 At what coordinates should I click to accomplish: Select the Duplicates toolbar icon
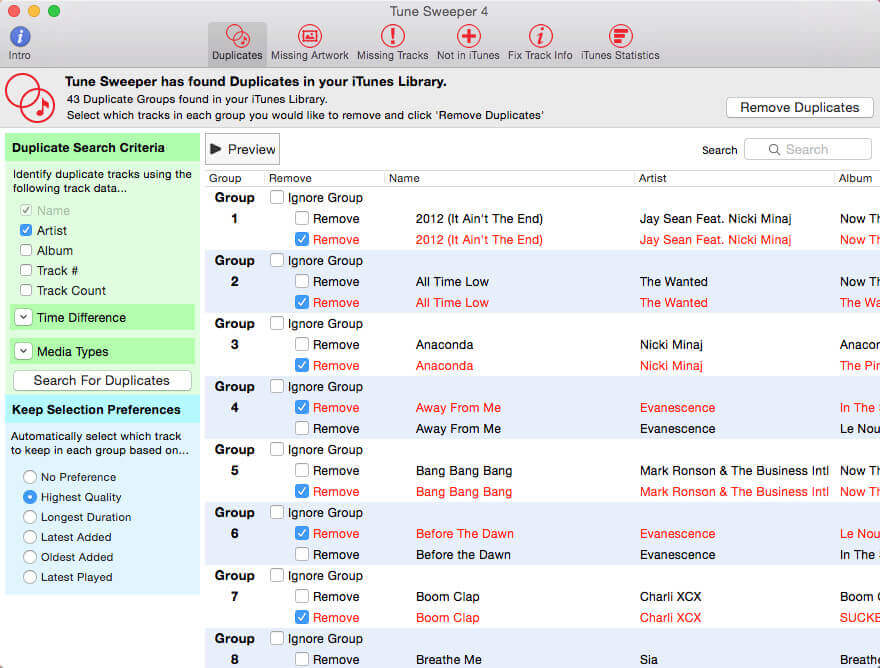pos(237,37)
